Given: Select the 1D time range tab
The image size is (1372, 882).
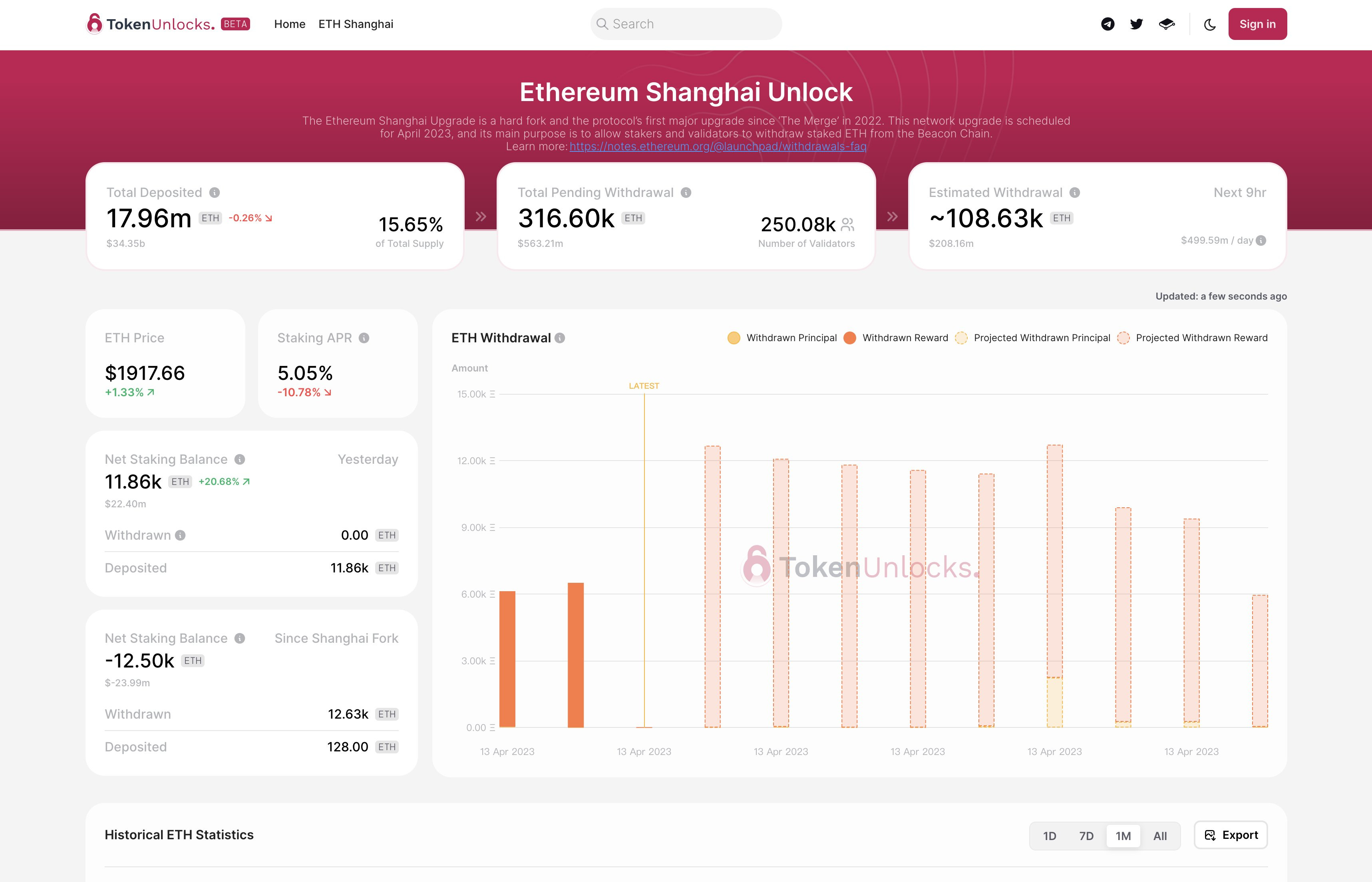Looking at the screenshot, I should (1050, 836).
